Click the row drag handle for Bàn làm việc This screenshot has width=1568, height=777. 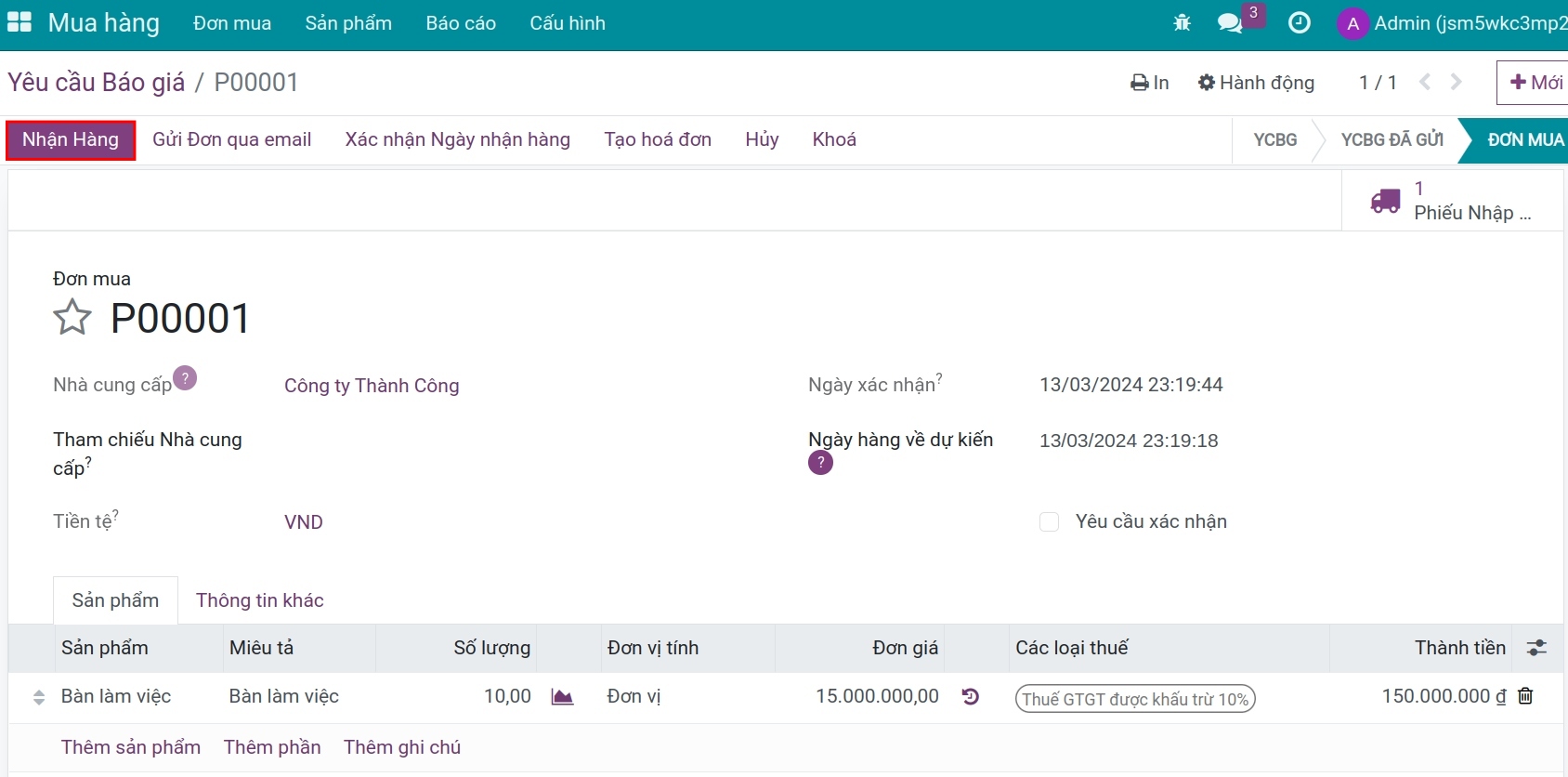coord(39,697)
